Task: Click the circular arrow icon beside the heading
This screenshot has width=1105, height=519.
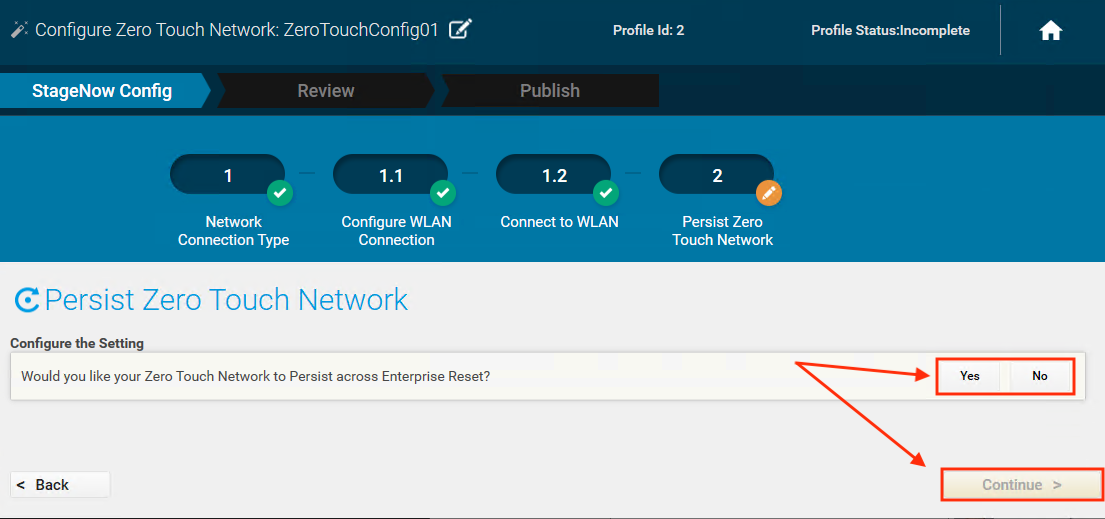Action: click(x=27, y=300)
